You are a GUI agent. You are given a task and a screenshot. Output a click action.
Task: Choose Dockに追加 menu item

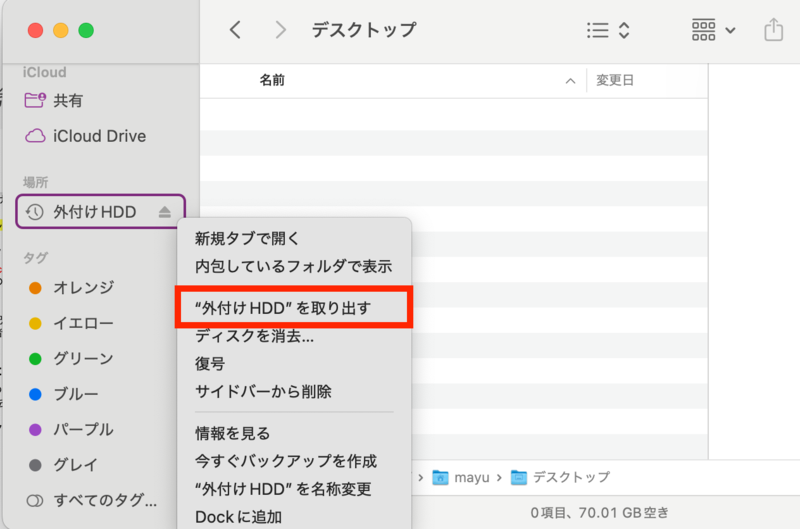(x=294, y=517)
